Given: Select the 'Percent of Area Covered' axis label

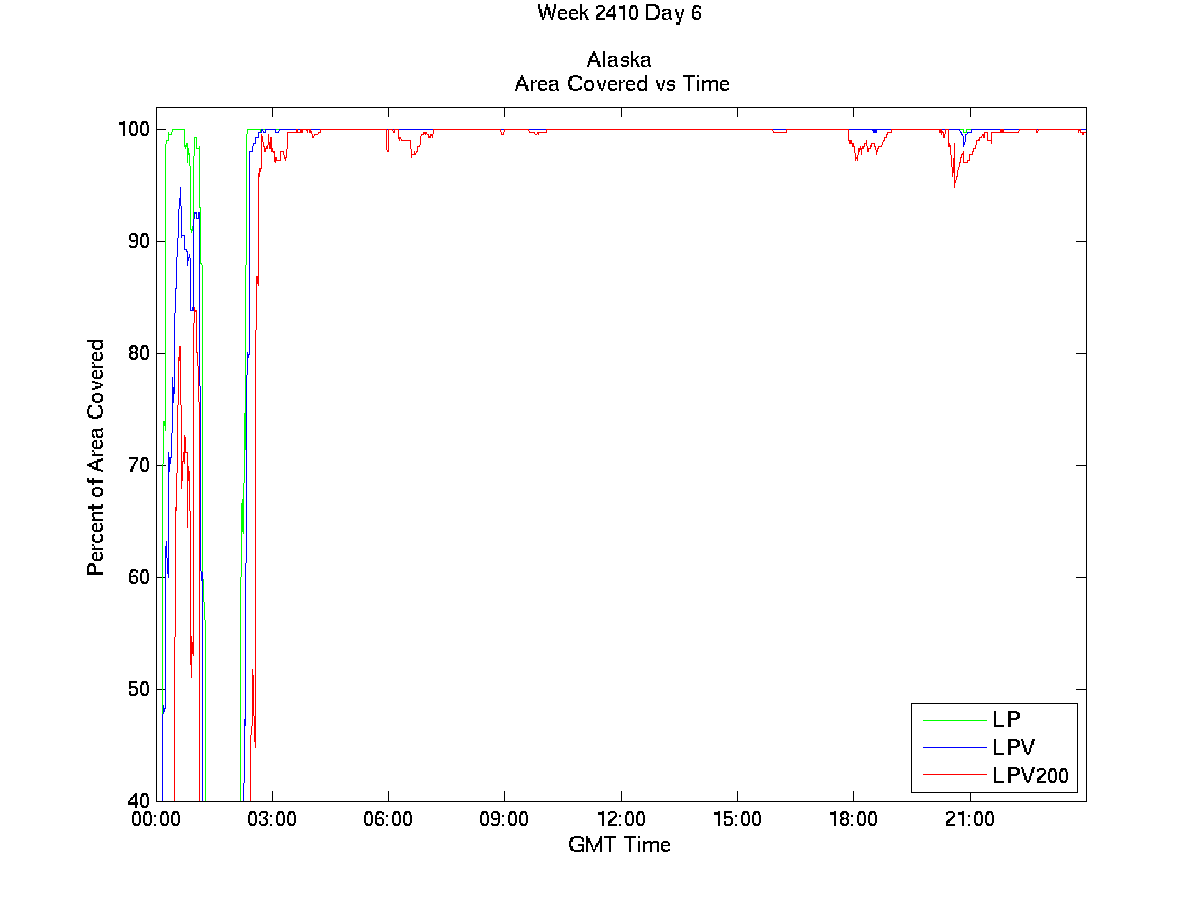Looking at the screenshot, I should 96,457.
